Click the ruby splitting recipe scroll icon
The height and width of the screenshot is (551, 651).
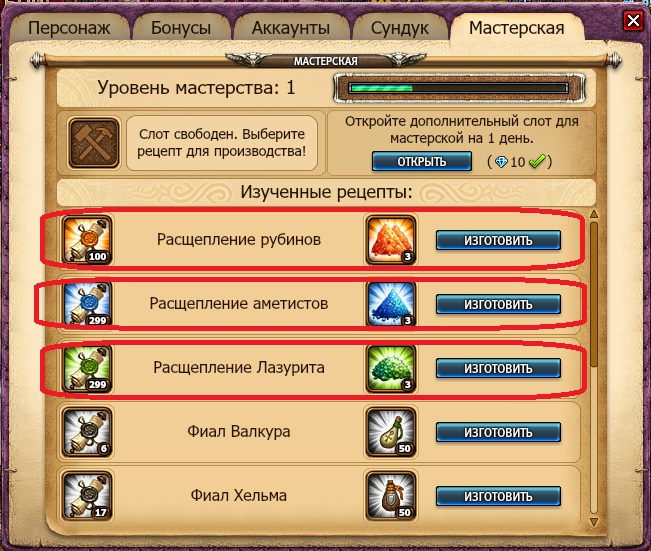tap(87, 240)
